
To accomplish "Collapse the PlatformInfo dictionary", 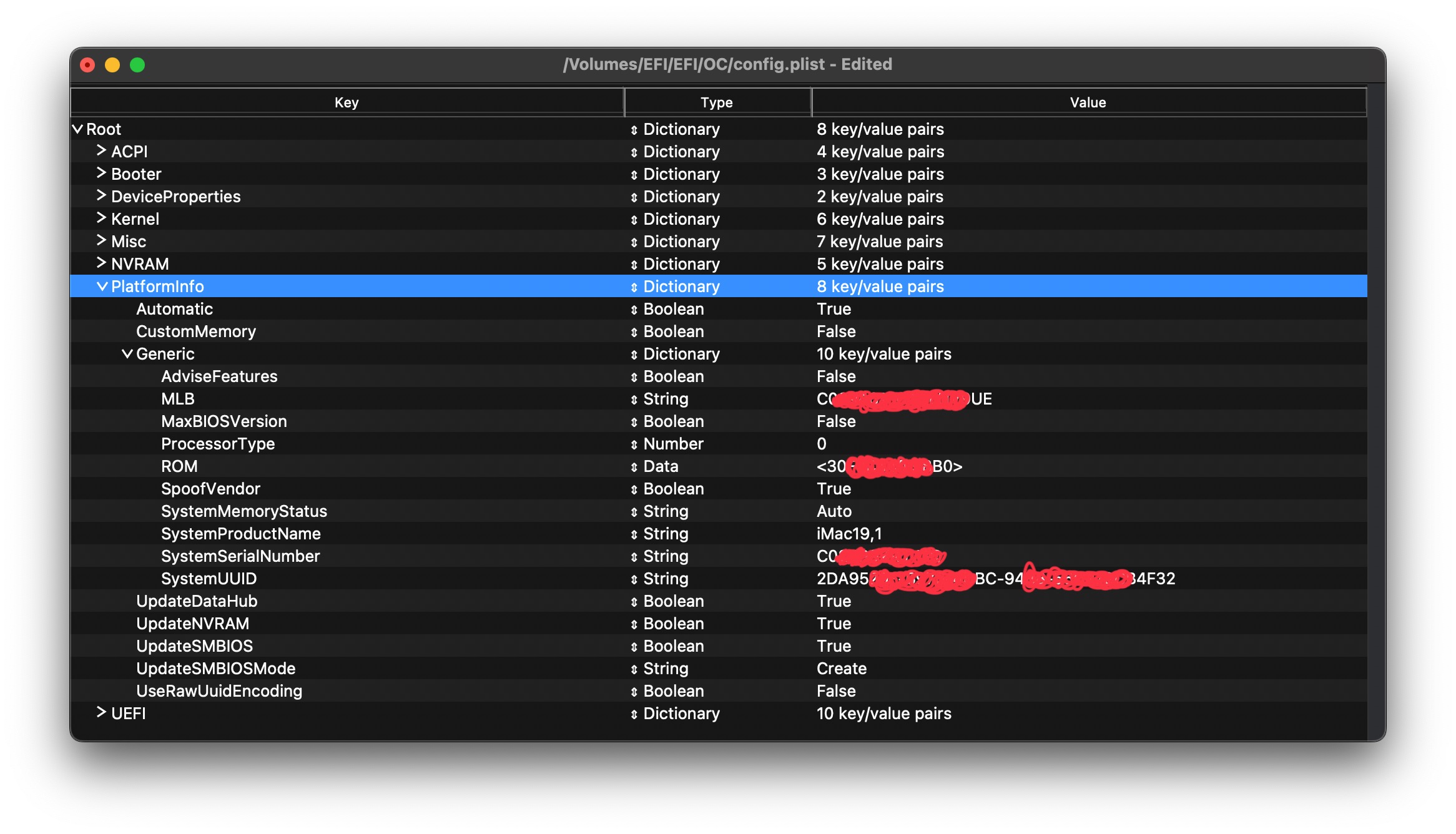I will tap(102, 287).
